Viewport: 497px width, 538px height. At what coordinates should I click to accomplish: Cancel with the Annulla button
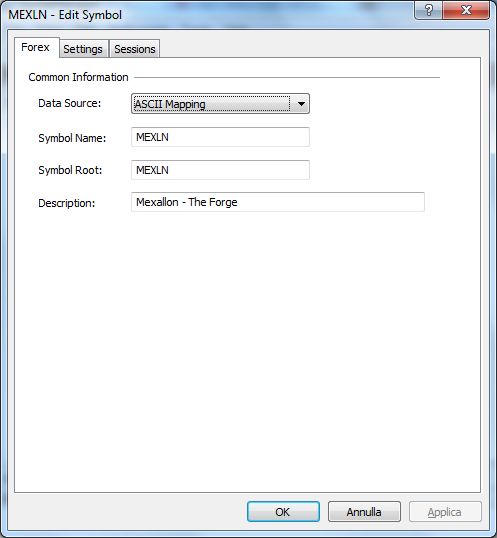click(364, 512)
